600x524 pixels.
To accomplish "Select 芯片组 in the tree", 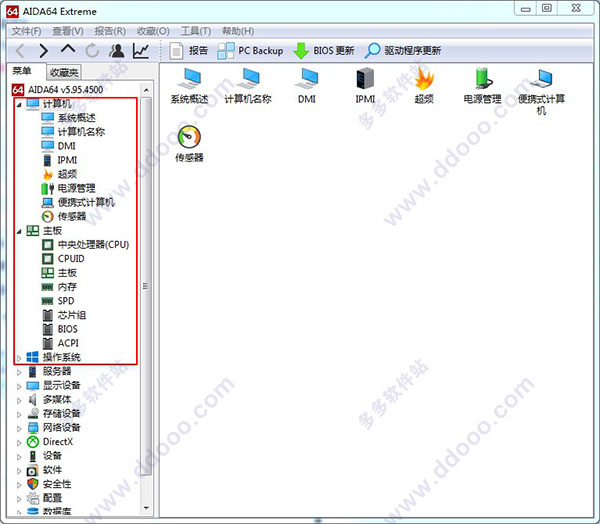I will [x=64, y=315].
